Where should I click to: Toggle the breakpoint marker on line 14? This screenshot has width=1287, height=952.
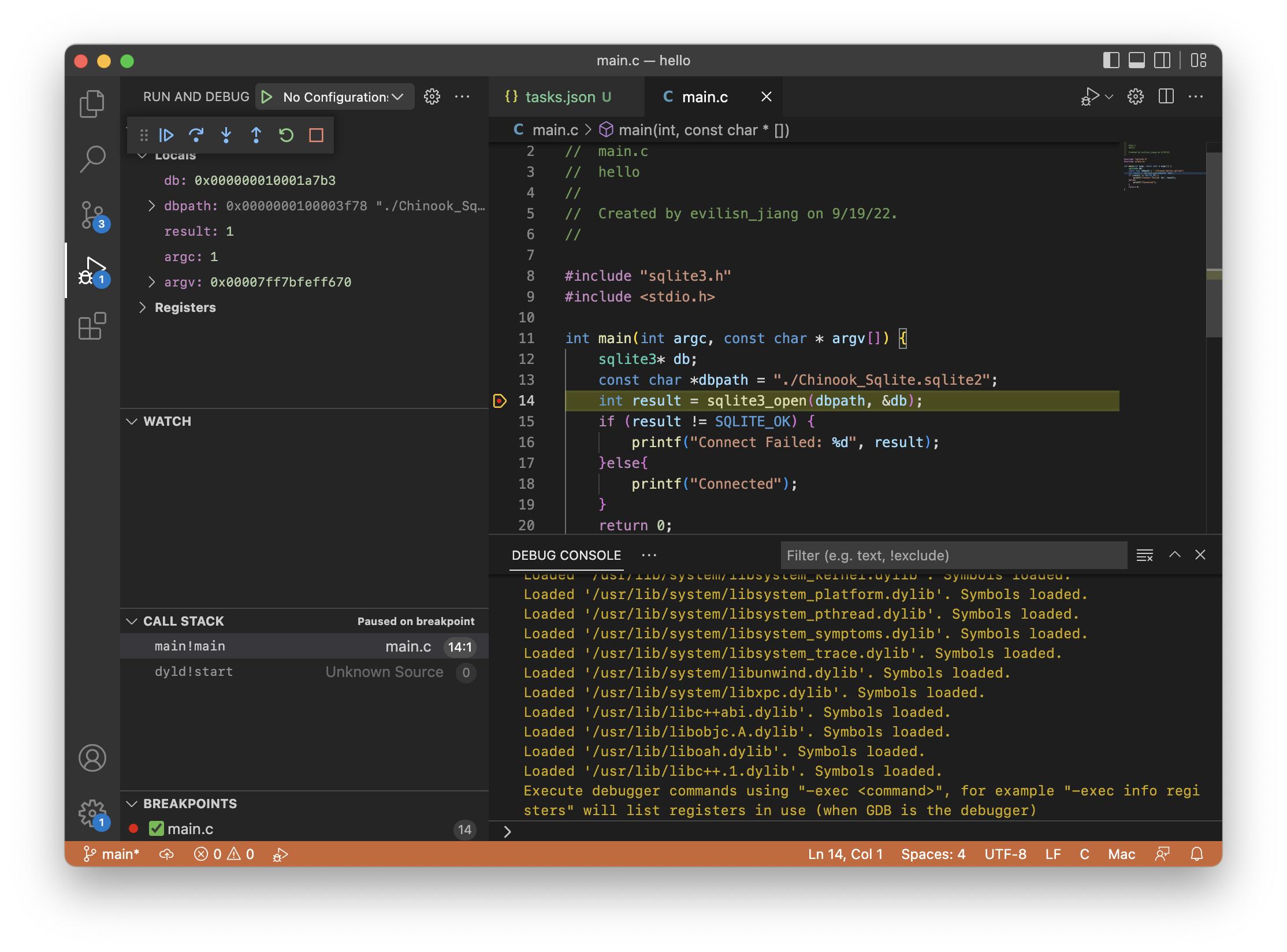coord(500,401)
